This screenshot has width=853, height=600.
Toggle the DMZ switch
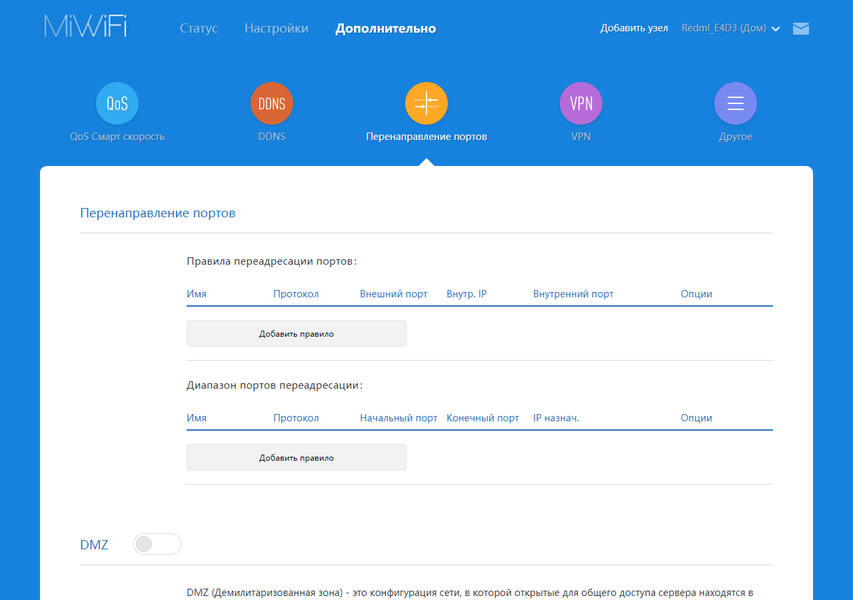click(157, 544)
